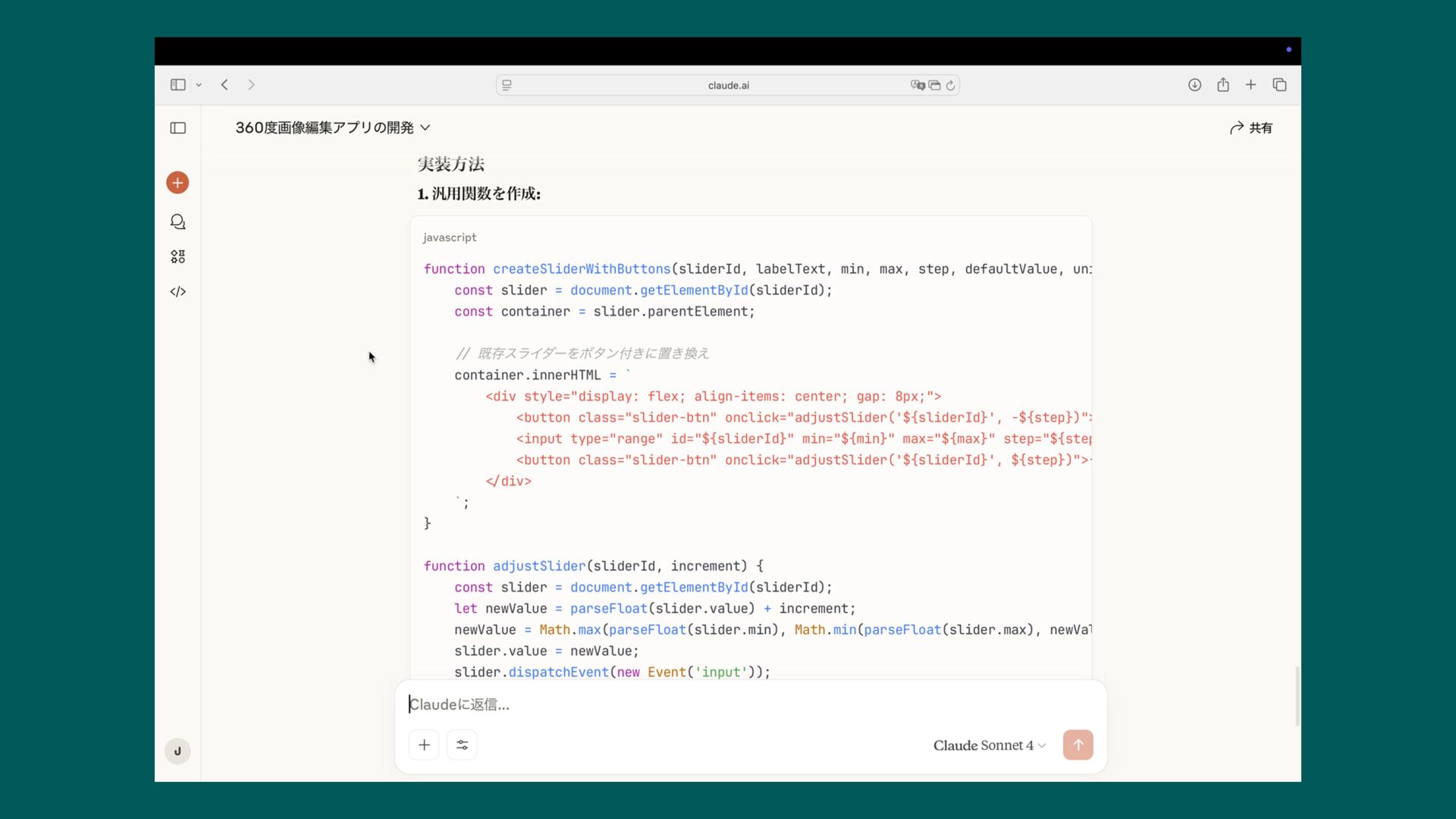Viewport: 1456px width, 819px height.
Task: Open the J user profile avatar
Action: [x=177, y=752]
